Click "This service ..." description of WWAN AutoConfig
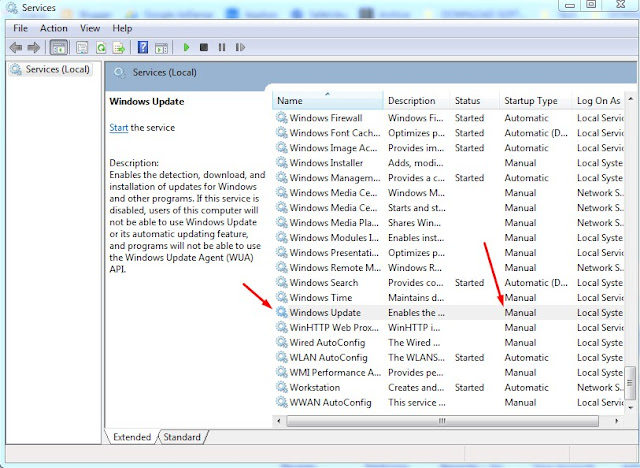Image resolution: width=640 pixels, height=468 pixels. coord(417,402)
